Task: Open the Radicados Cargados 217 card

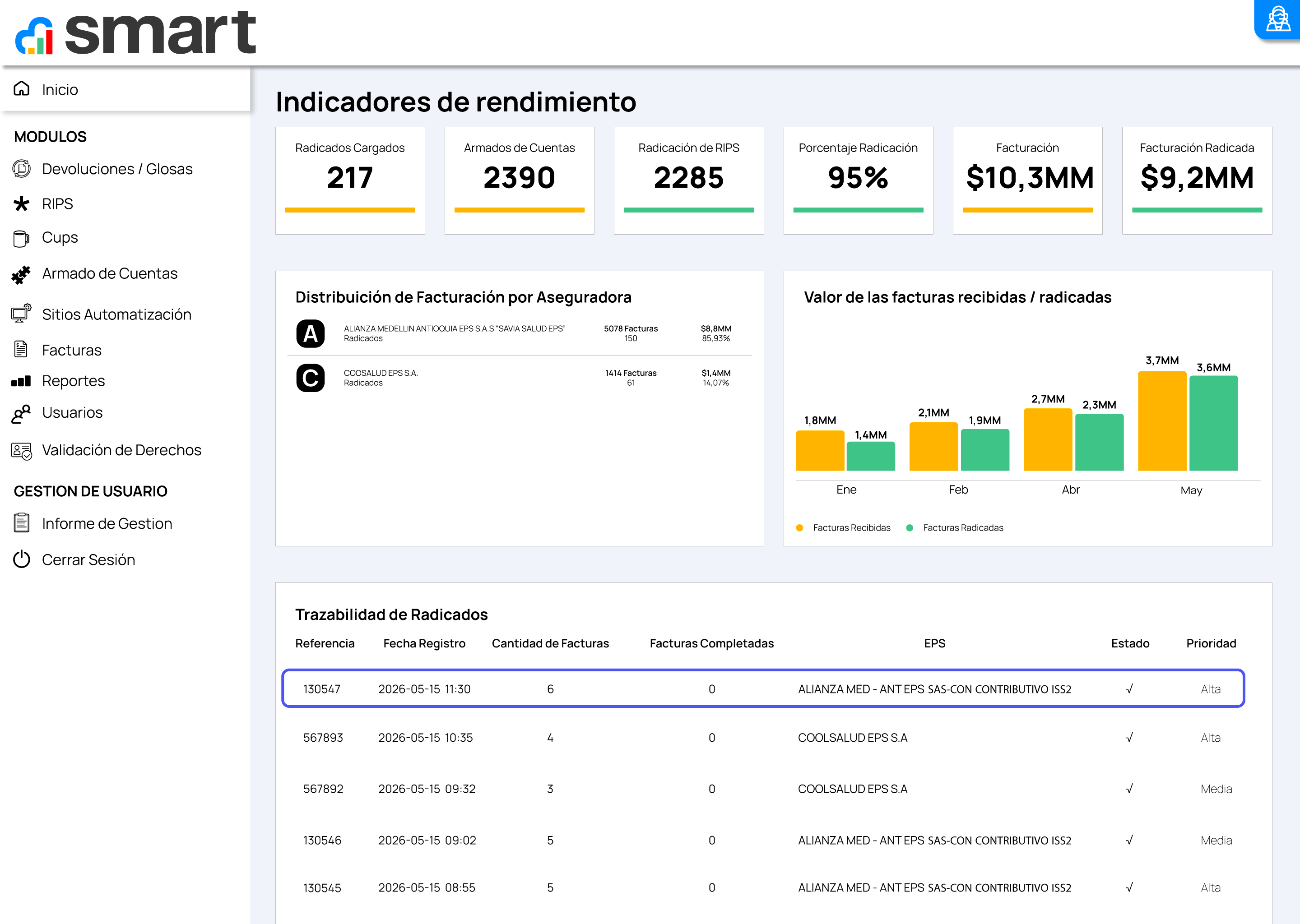Action: coord(350,180)
